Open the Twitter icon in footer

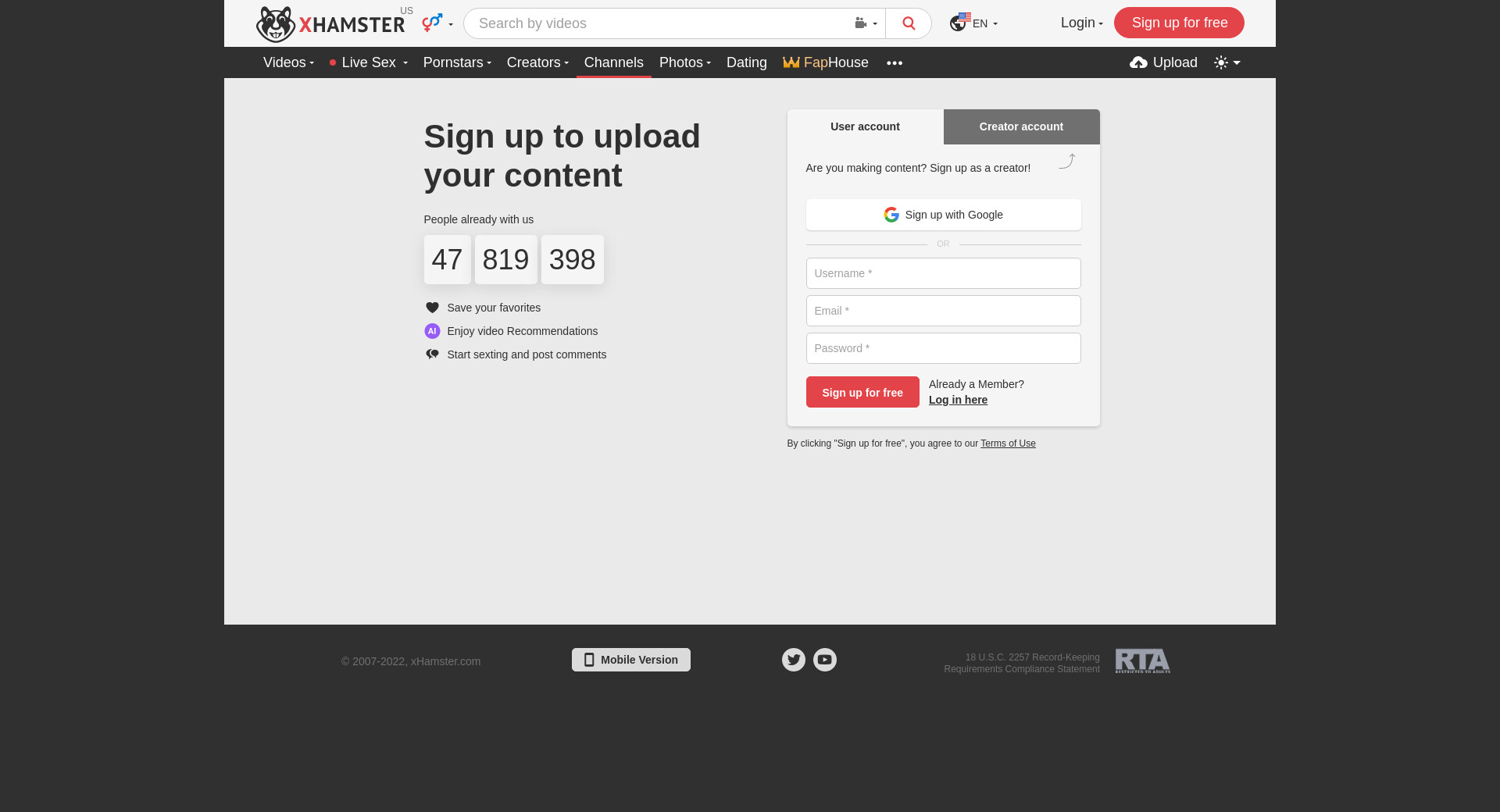click(x=794, y=660)
